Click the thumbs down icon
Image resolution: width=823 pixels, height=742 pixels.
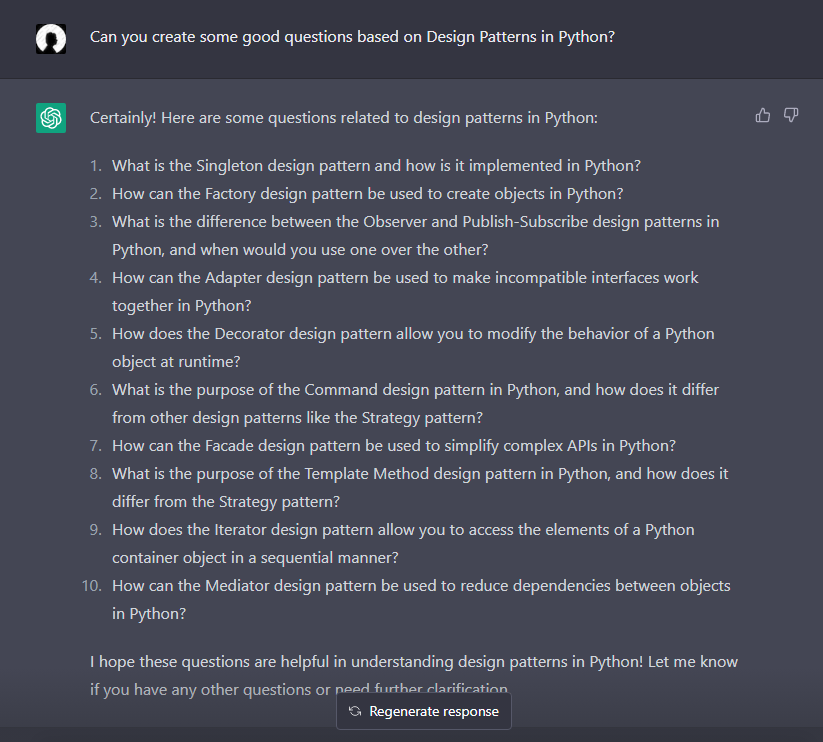(x=791, y=115)
